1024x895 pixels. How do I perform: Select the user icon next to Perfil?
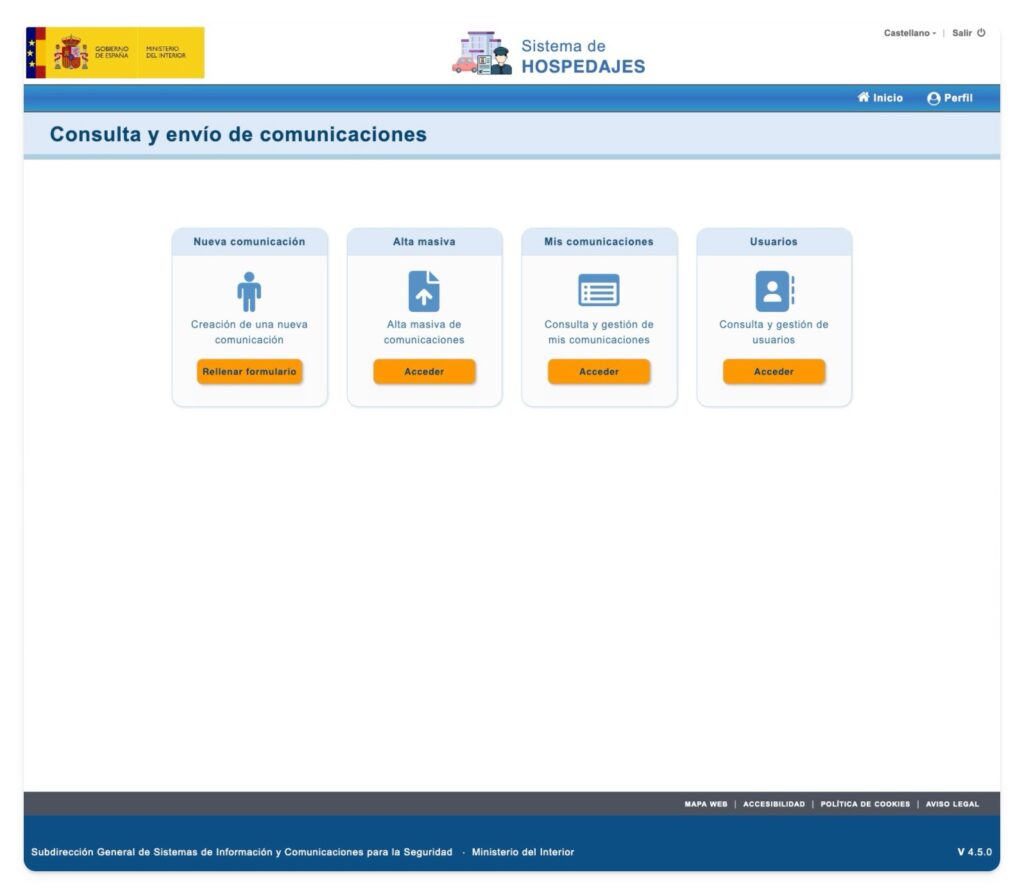point(933,97)
